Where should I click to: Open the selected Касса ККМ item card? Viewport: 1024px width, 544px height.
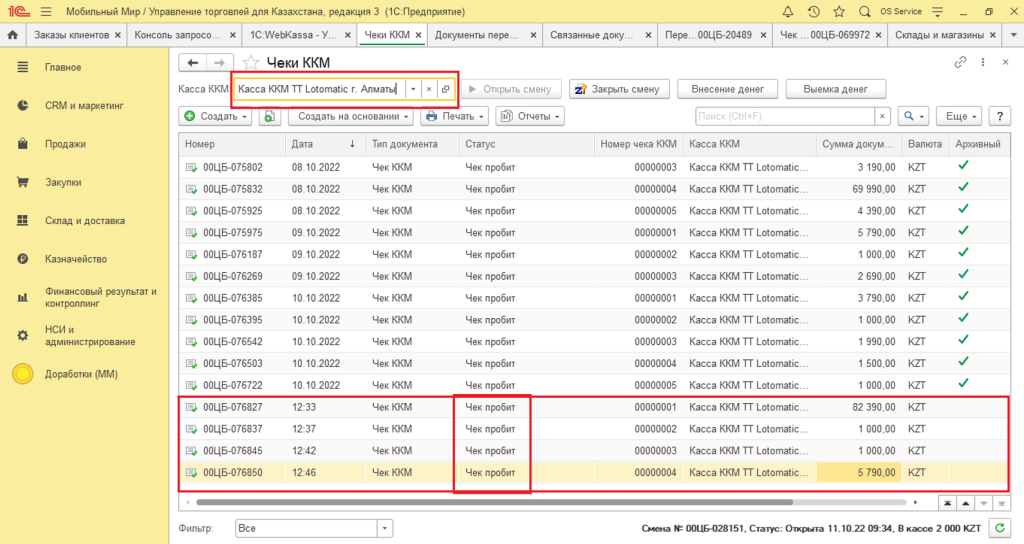tap(445, 89)
